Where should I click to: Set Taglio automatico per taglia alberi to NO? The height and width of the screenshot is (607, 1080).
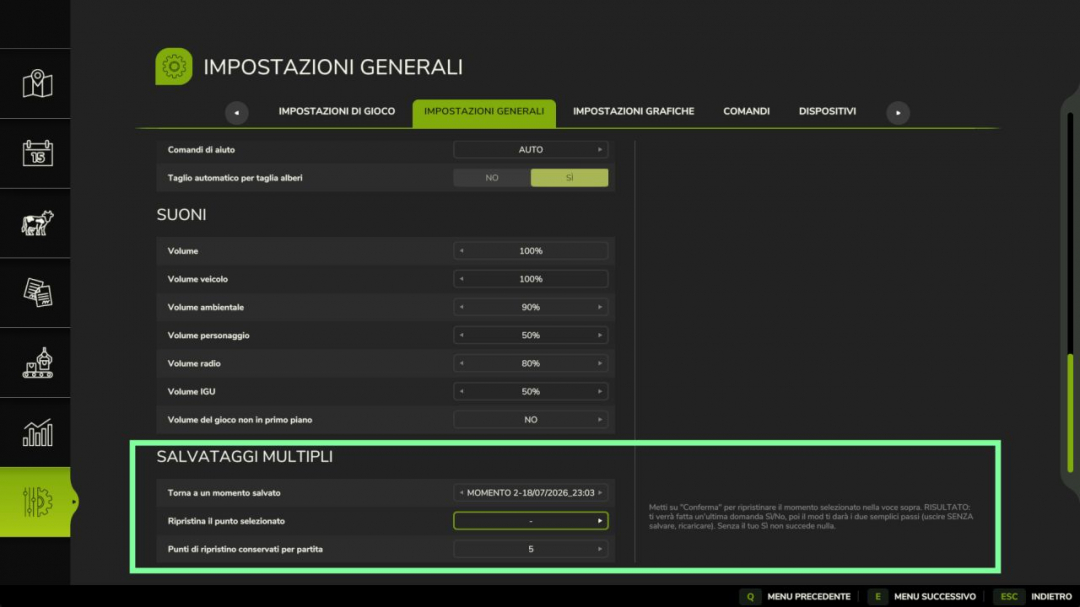click(x=492, y=178)
